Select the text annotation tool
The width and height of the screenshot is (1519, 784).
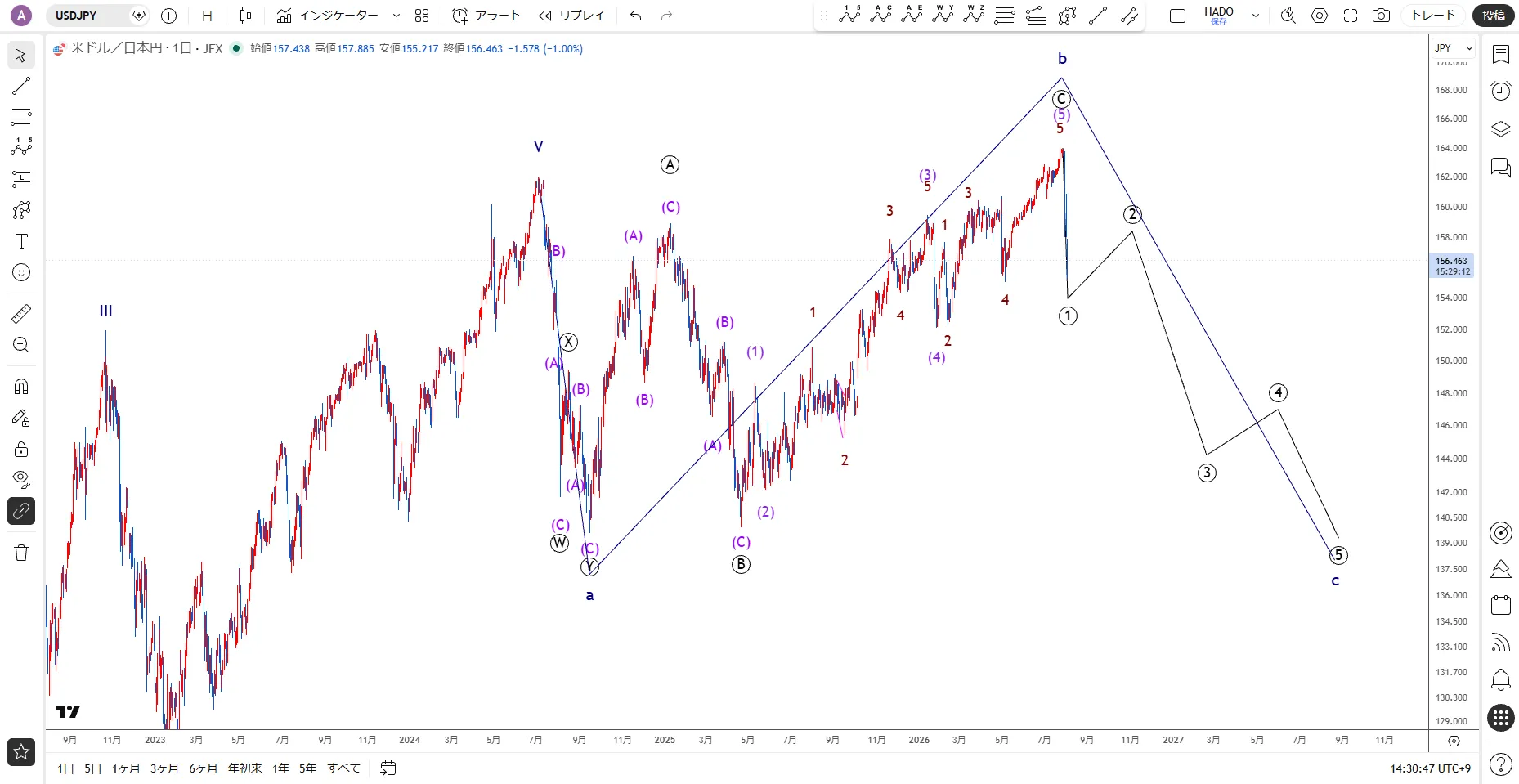click(x=21, y=241)
